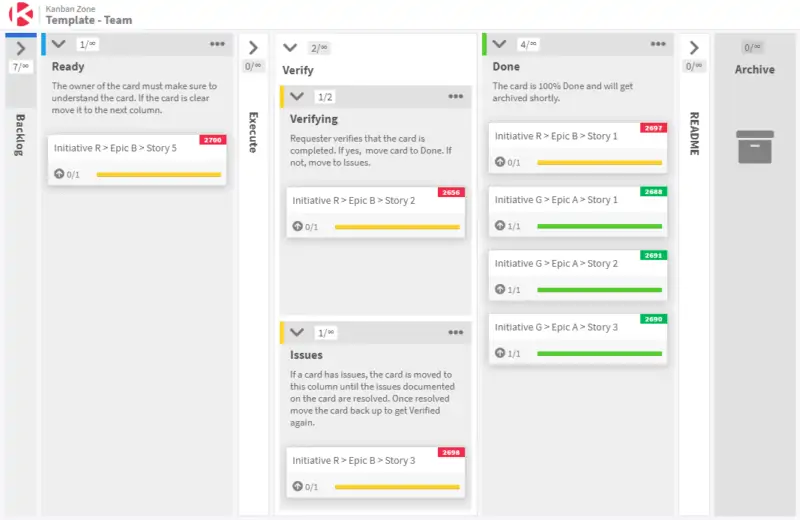Collapse the Done column
This screenshot has height=520, width=800.
click(x=499, y=44)
